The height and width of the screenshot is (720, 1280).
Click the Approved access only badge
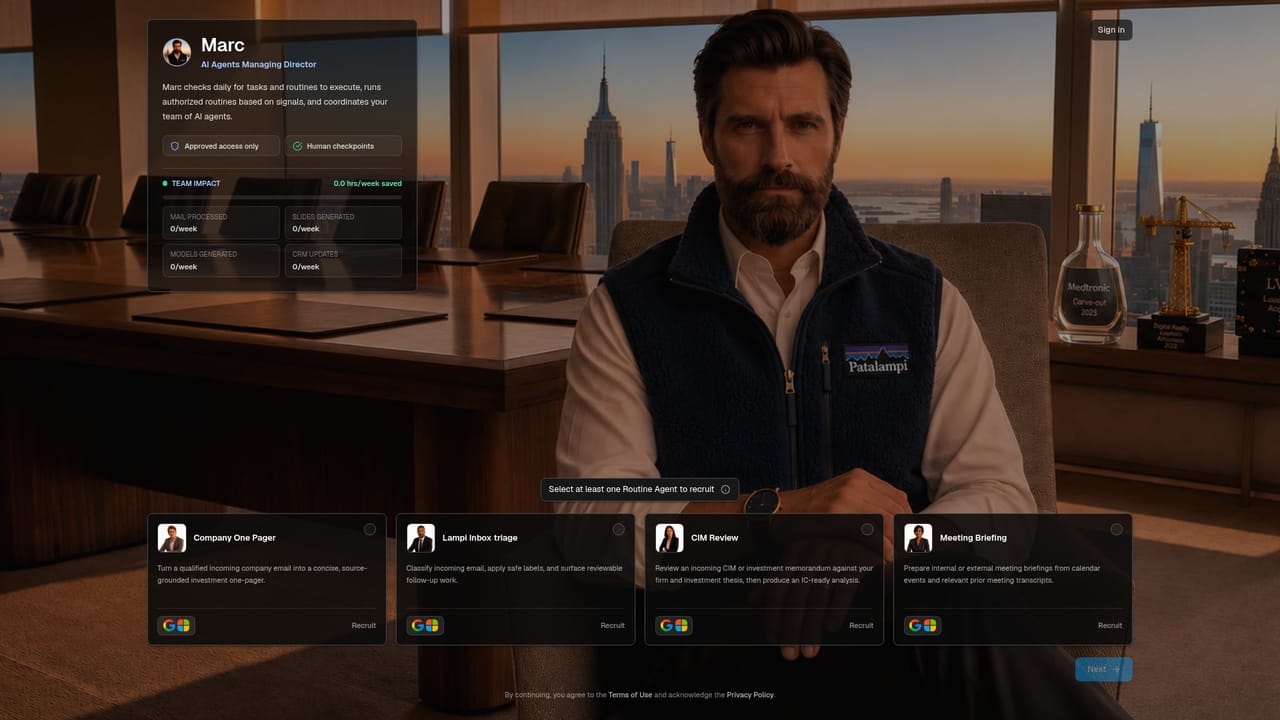(221, 146)
